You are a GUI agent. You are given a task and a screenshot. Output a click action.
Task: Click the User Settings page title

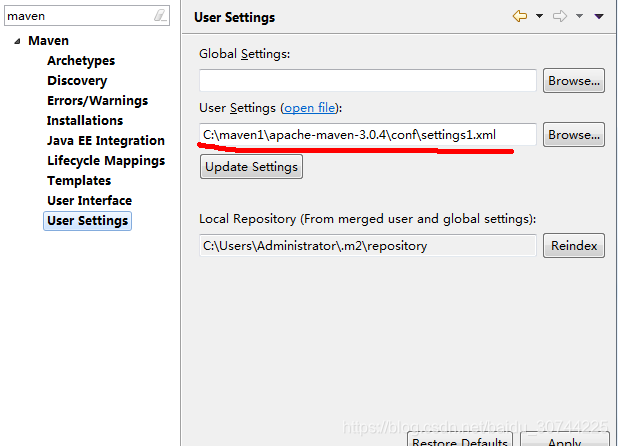pyautogui.click(x=235, y=17)
